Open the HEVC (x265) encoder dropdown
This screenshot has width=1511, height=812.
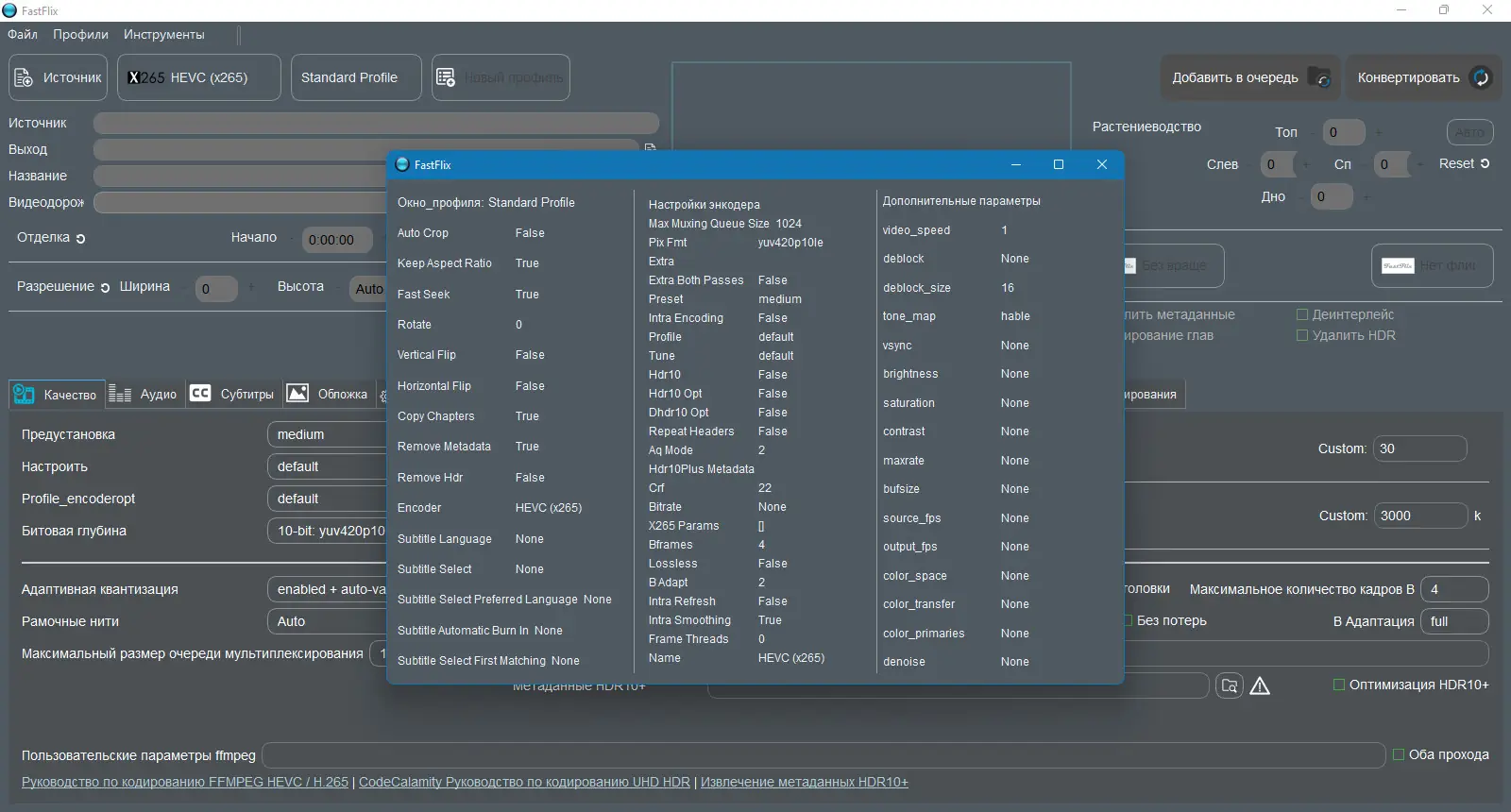point(199,77)
